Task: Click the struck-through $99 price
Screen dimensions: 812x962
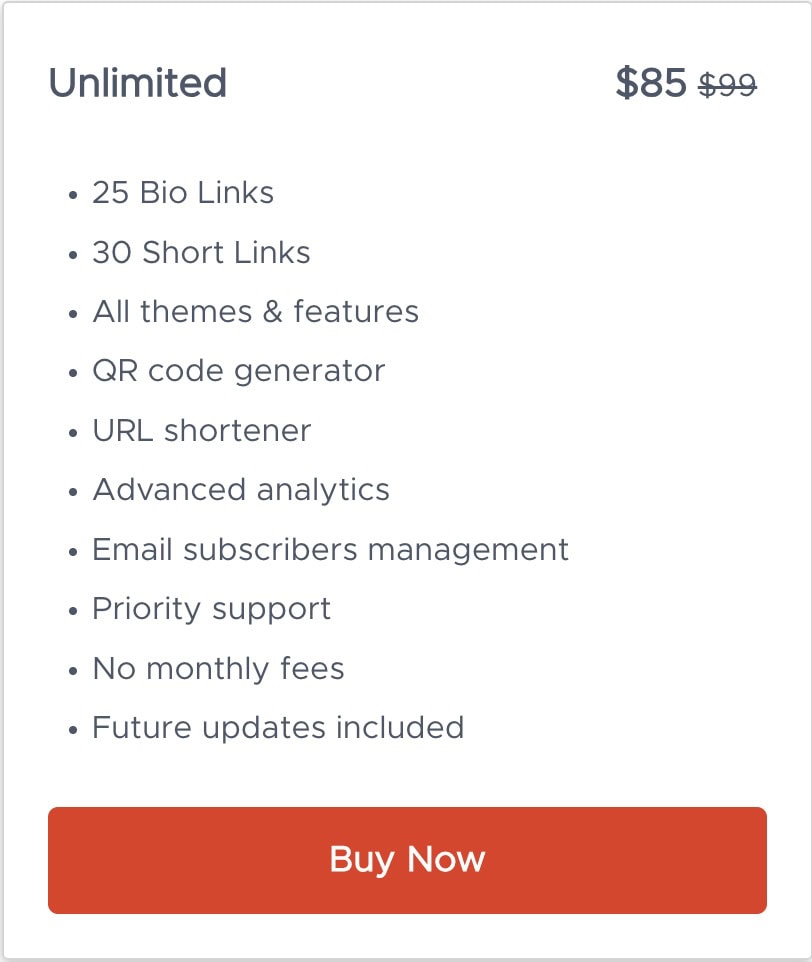Action: coord(727,86)
